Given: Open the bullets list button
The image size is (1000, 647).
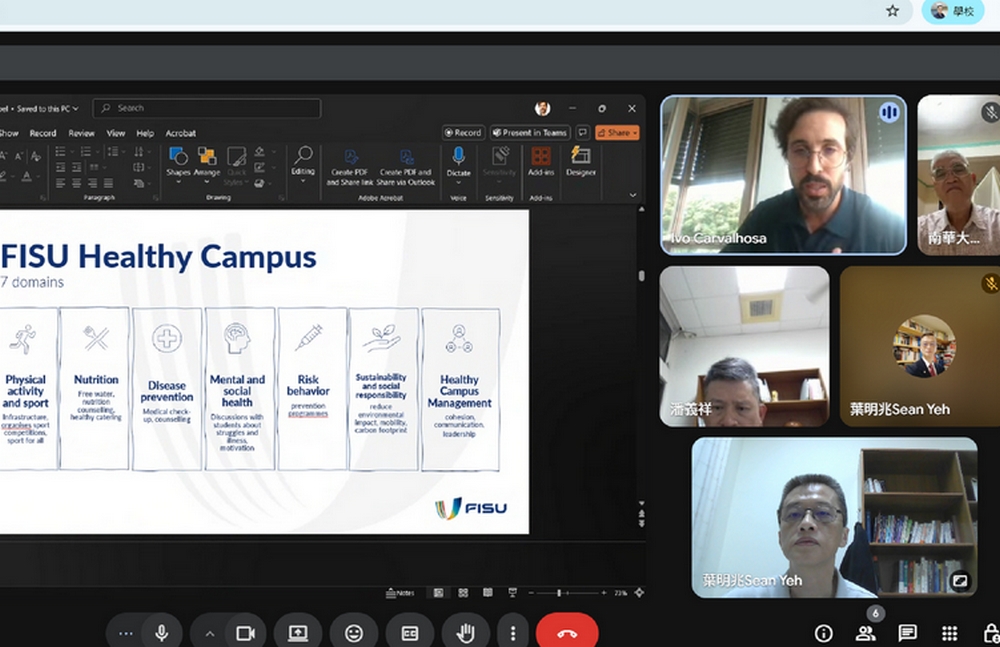Looking at the screenshot, I should point(61,152).
